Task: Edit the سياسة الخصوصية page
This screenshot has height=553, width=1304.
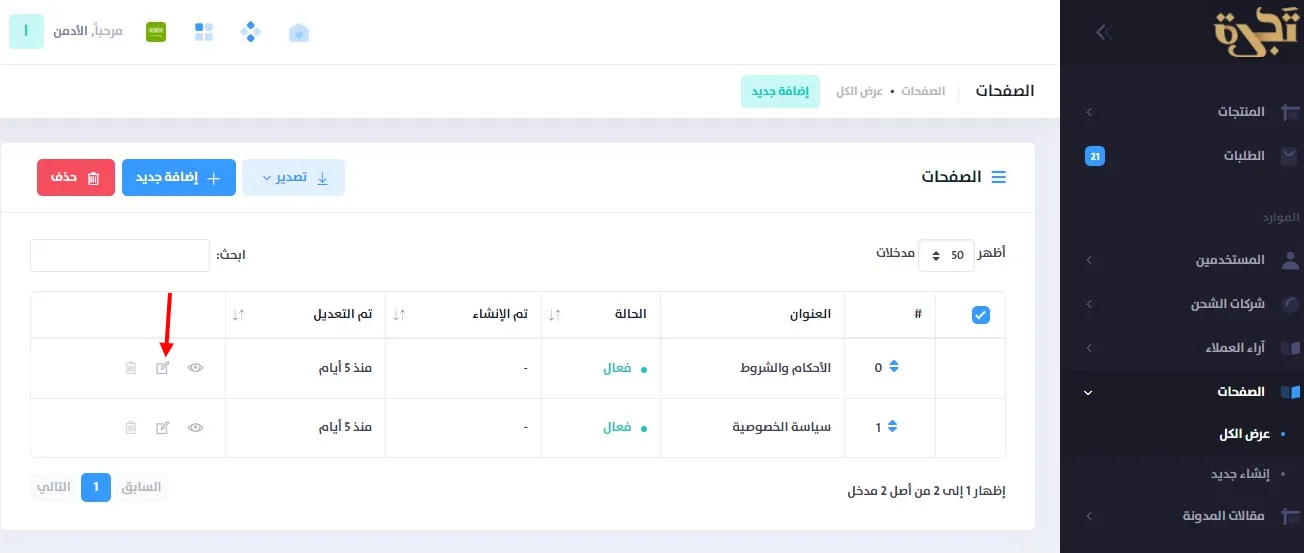Action: [x=163, y=428]
